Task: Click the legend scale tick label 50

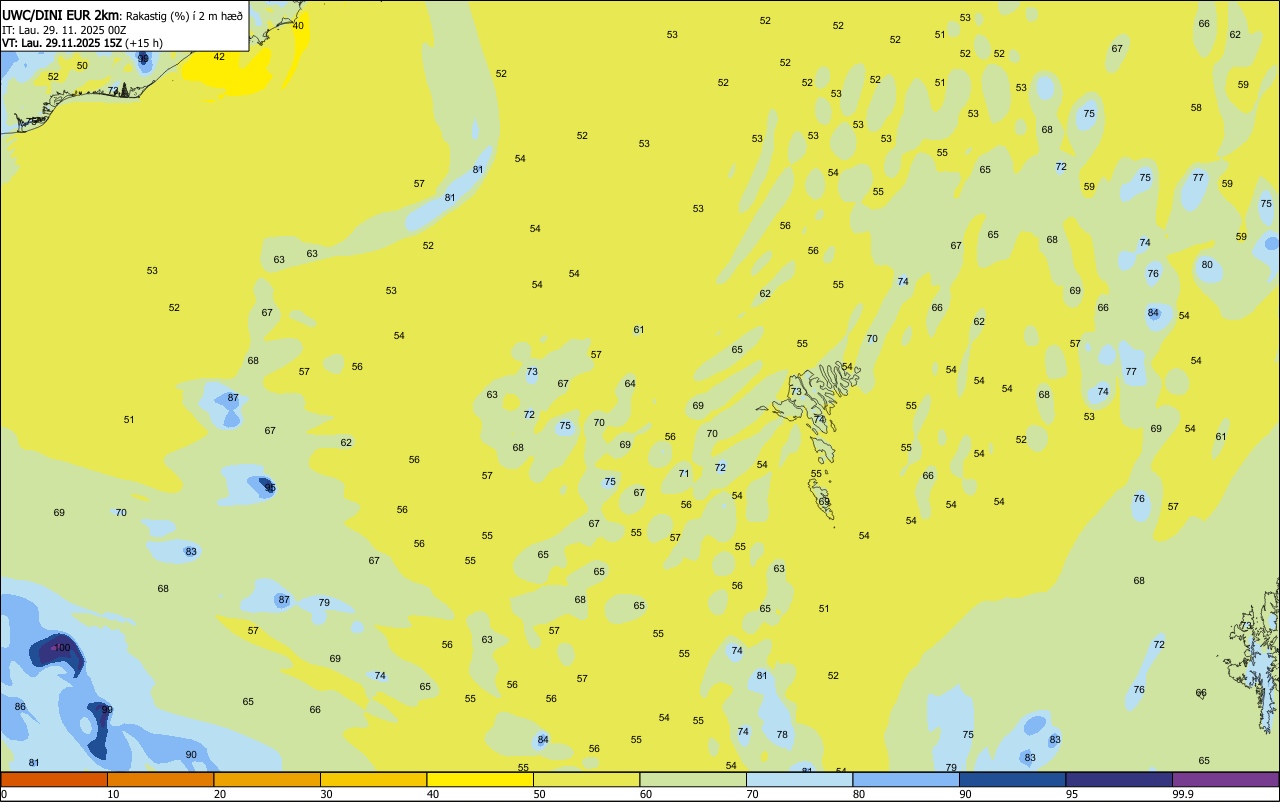Action: [x=539, y=794]
